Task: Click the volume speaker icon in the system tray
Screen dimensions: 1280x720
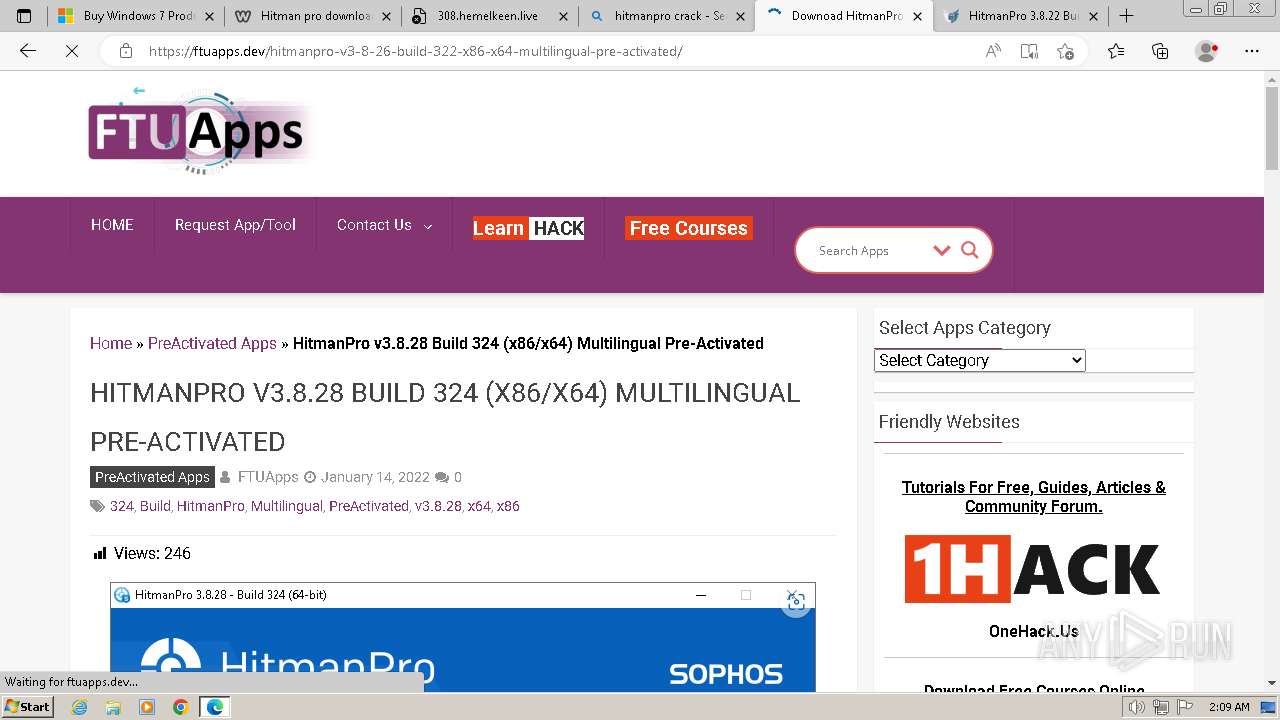Action: (x=1137, y=707)
